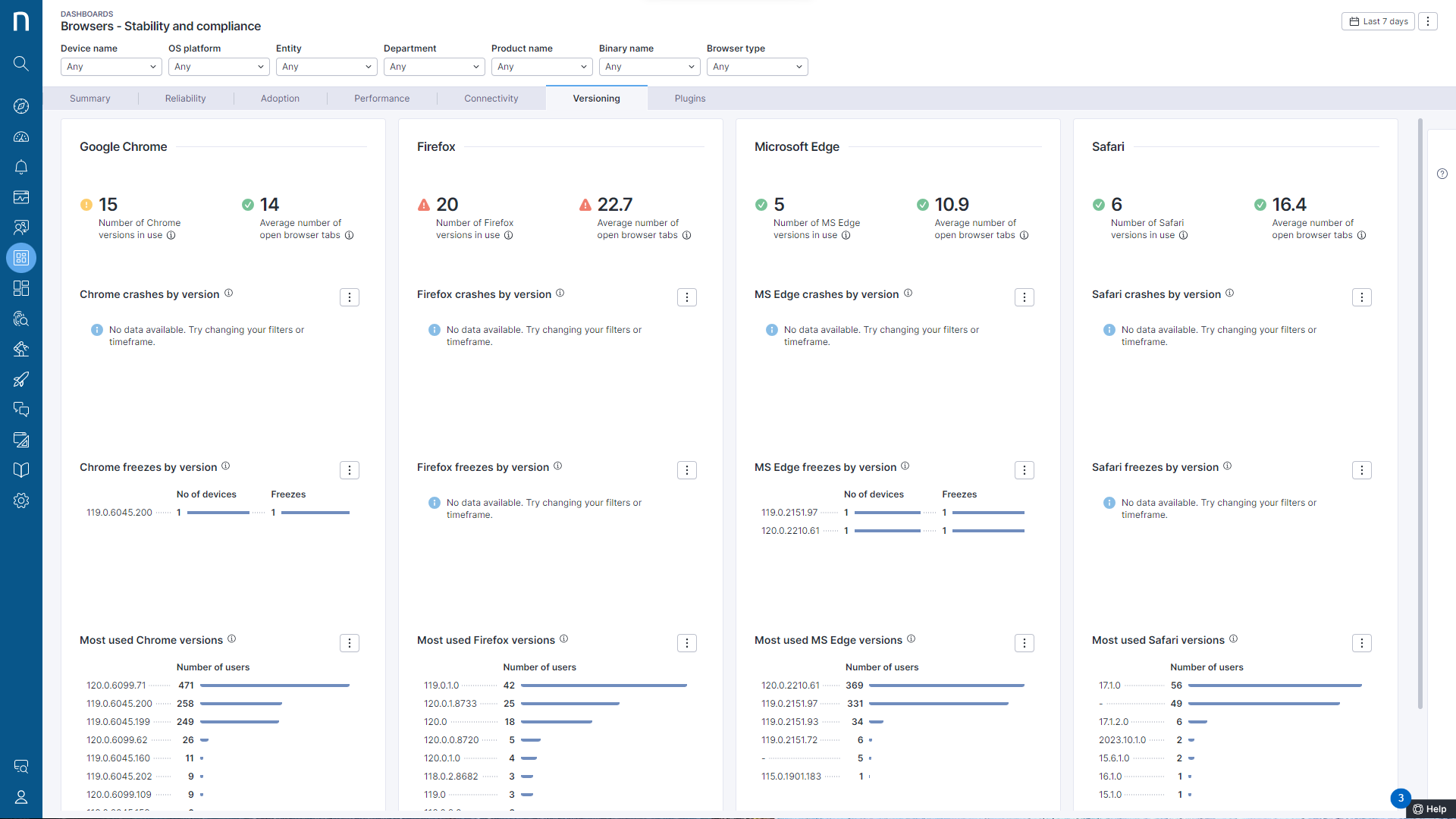Open the Entity filter dropdown

(x=327, y=67)
